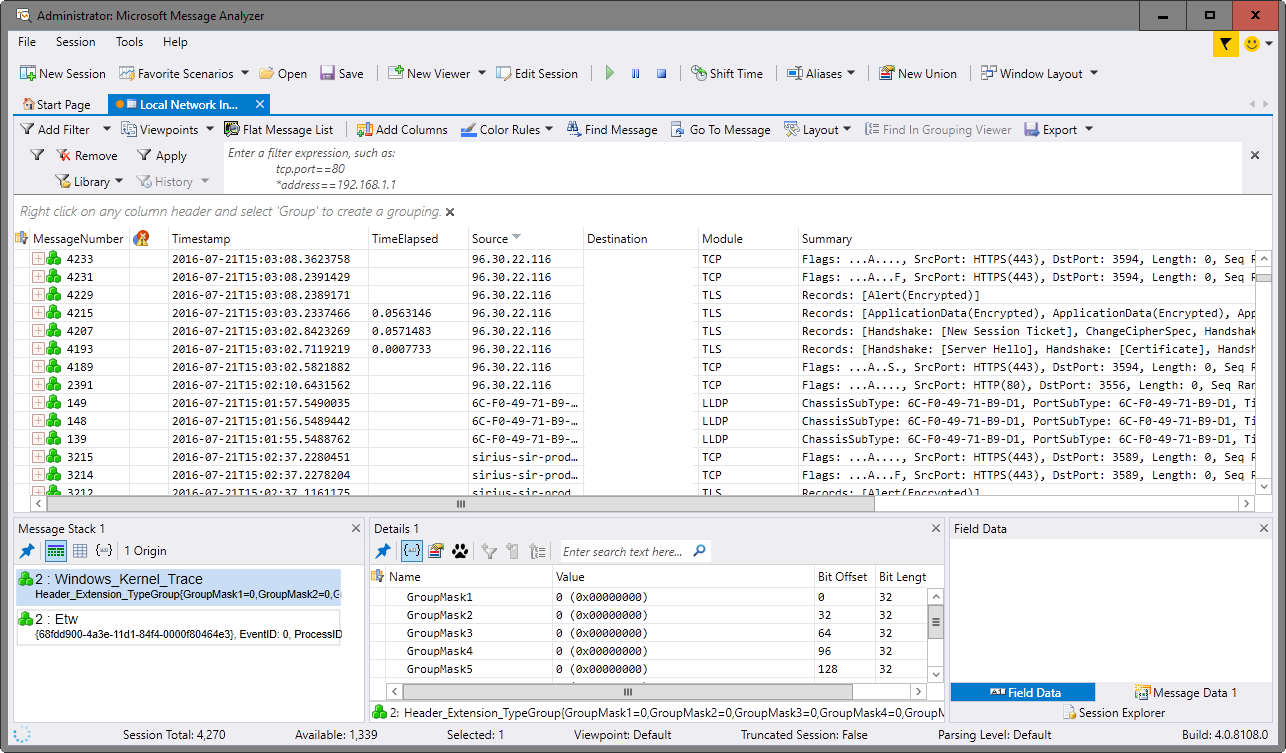The image size is (1286, 753).
Task: Open the Export dropdown
Action: [x=1088, y=129]
